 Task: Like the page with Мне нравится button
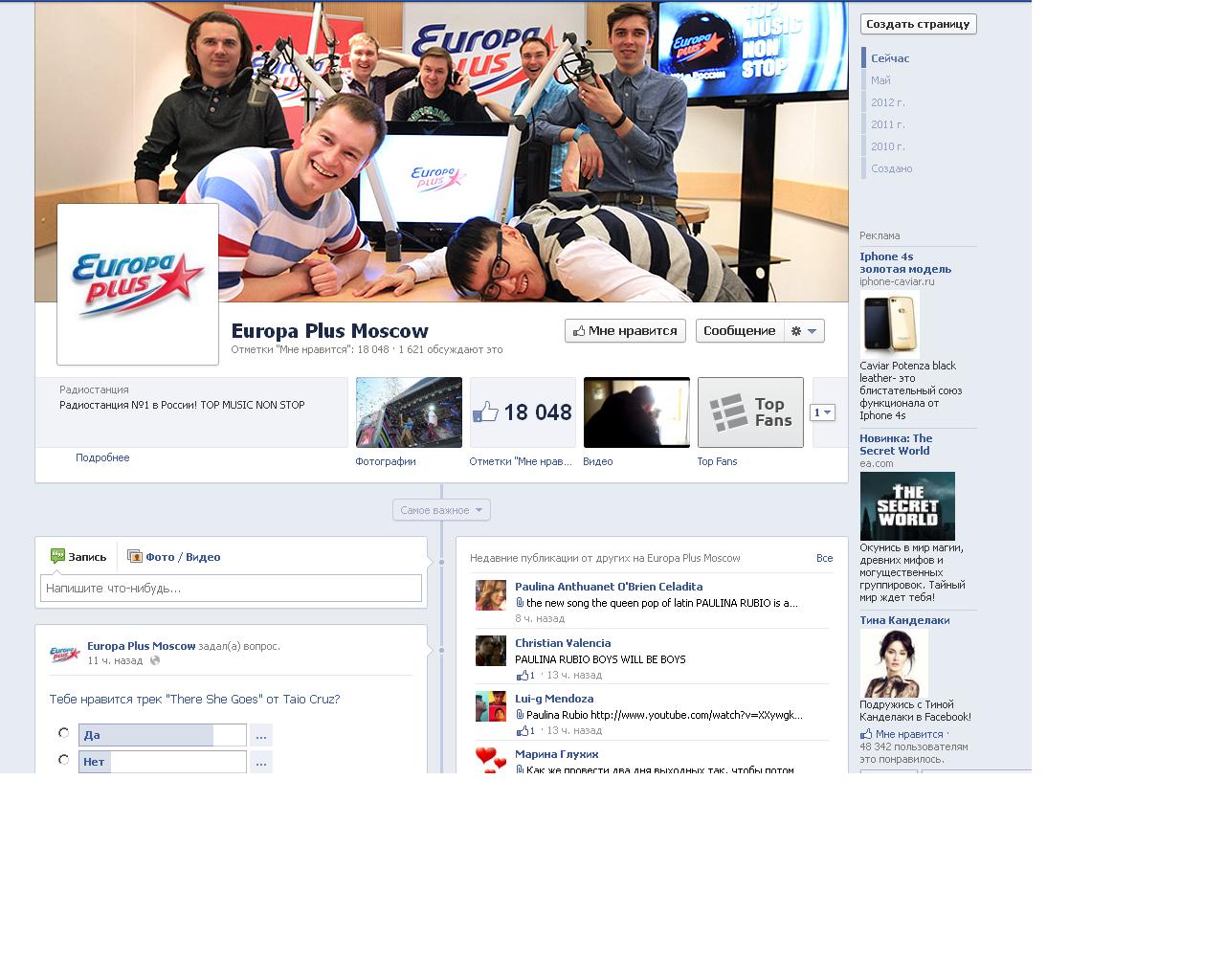tap(625, 331)
